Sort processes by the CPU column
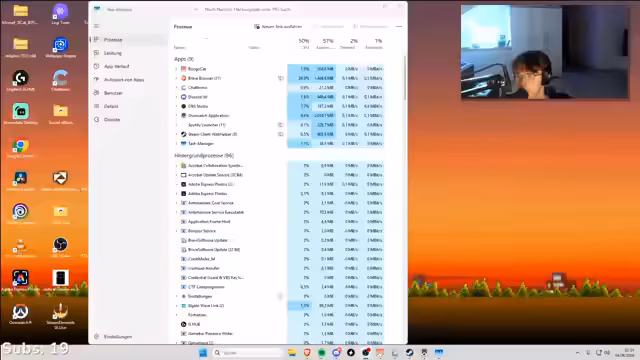Image resolution: width=640 pixels, height=360 pixels. click(303, 44)
